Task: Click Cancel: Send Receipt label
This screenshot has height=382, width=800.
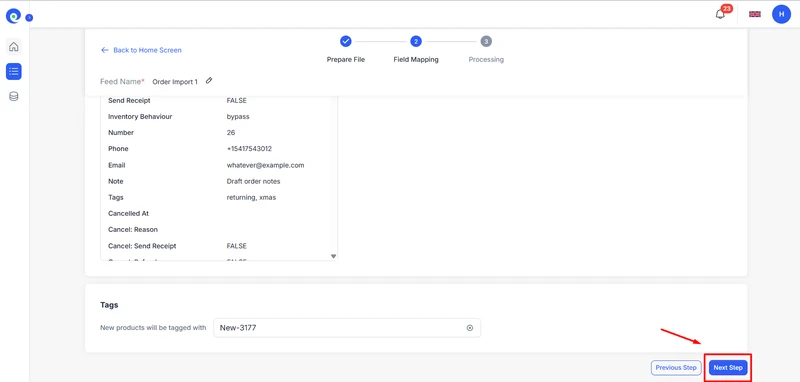Action: pyautogui.click(x=142, y=246)
